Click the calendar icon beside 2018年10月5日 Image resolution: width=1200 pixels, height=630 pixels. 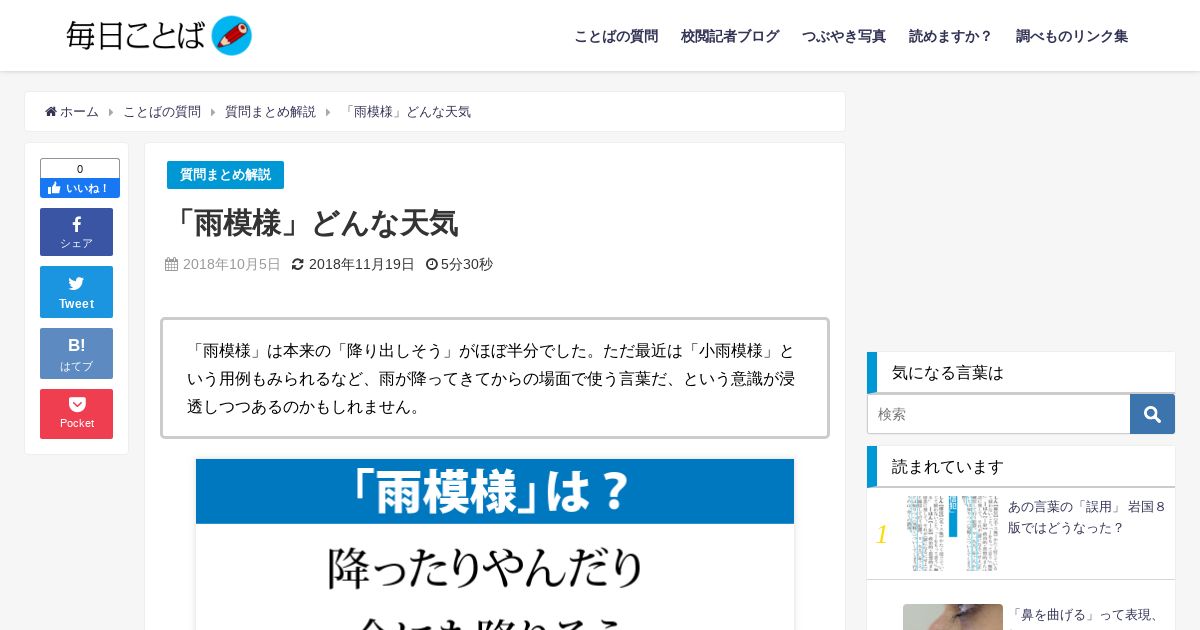pos(171,264)
